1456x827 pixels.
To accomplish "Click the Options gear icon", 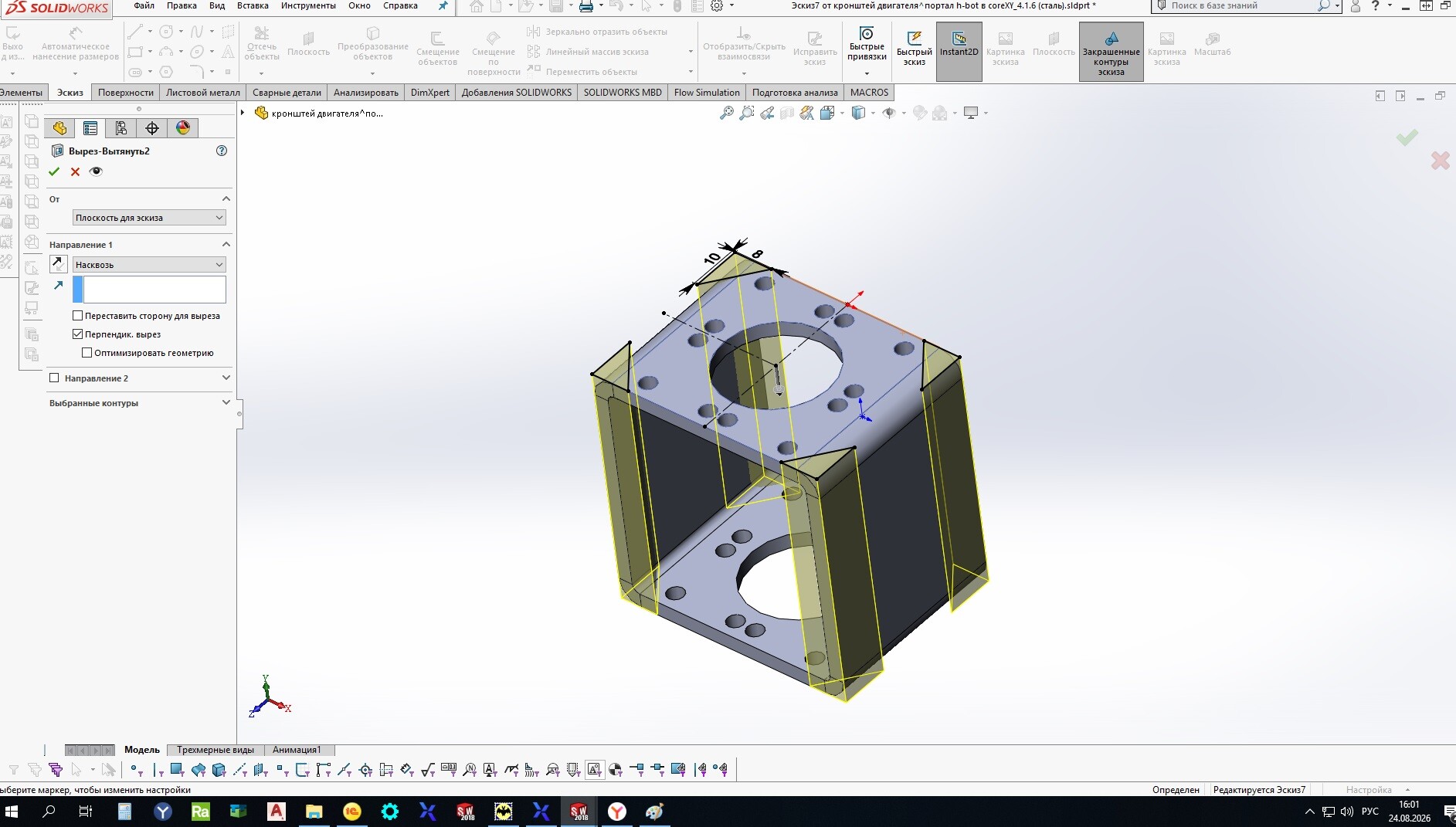I will pos(717,6).
